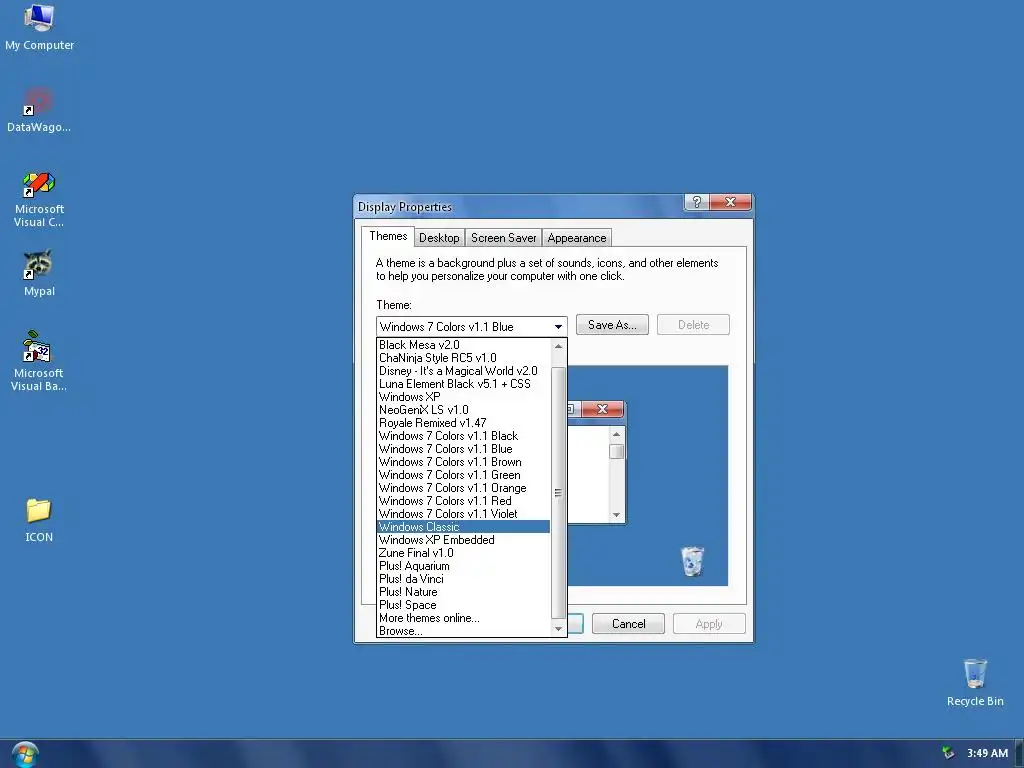Switch to the Appearance tab
The height and width of the screenshot is (768, 1024).
(x=577, y=238)
